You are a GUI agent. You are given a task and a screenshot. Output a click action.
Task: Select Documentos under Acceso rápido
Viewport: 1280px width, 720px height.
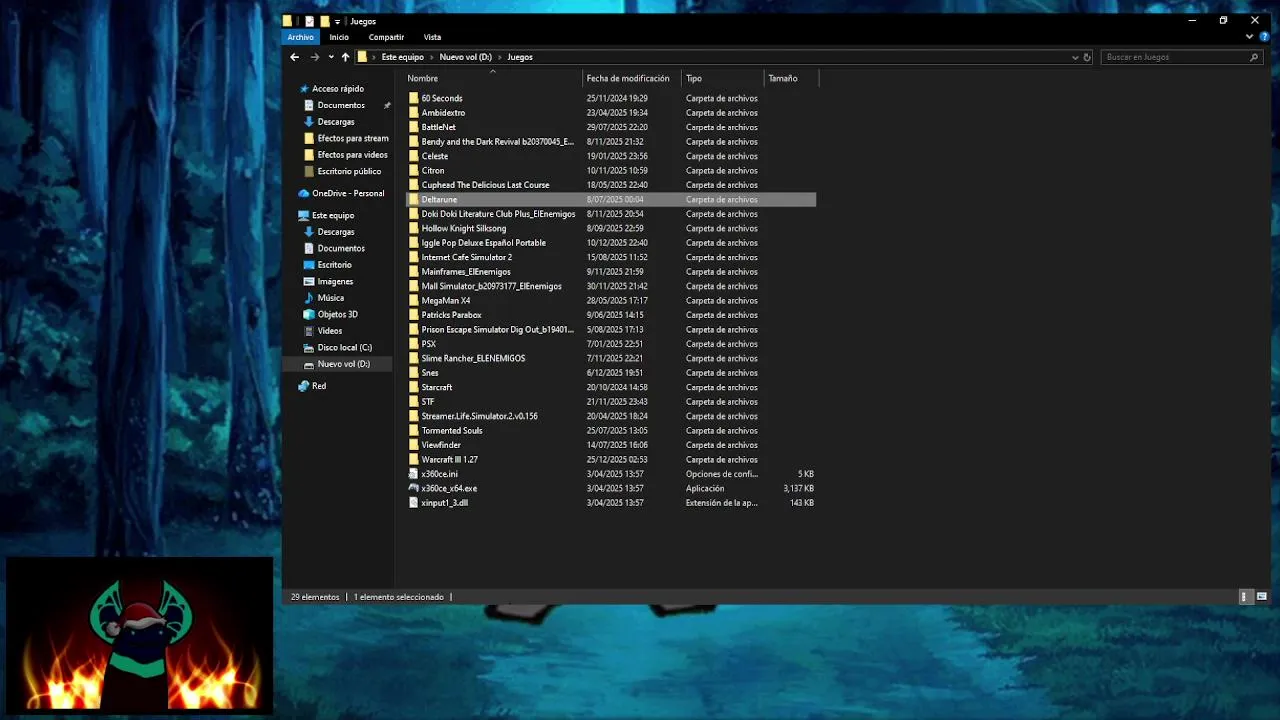point(340,105)
